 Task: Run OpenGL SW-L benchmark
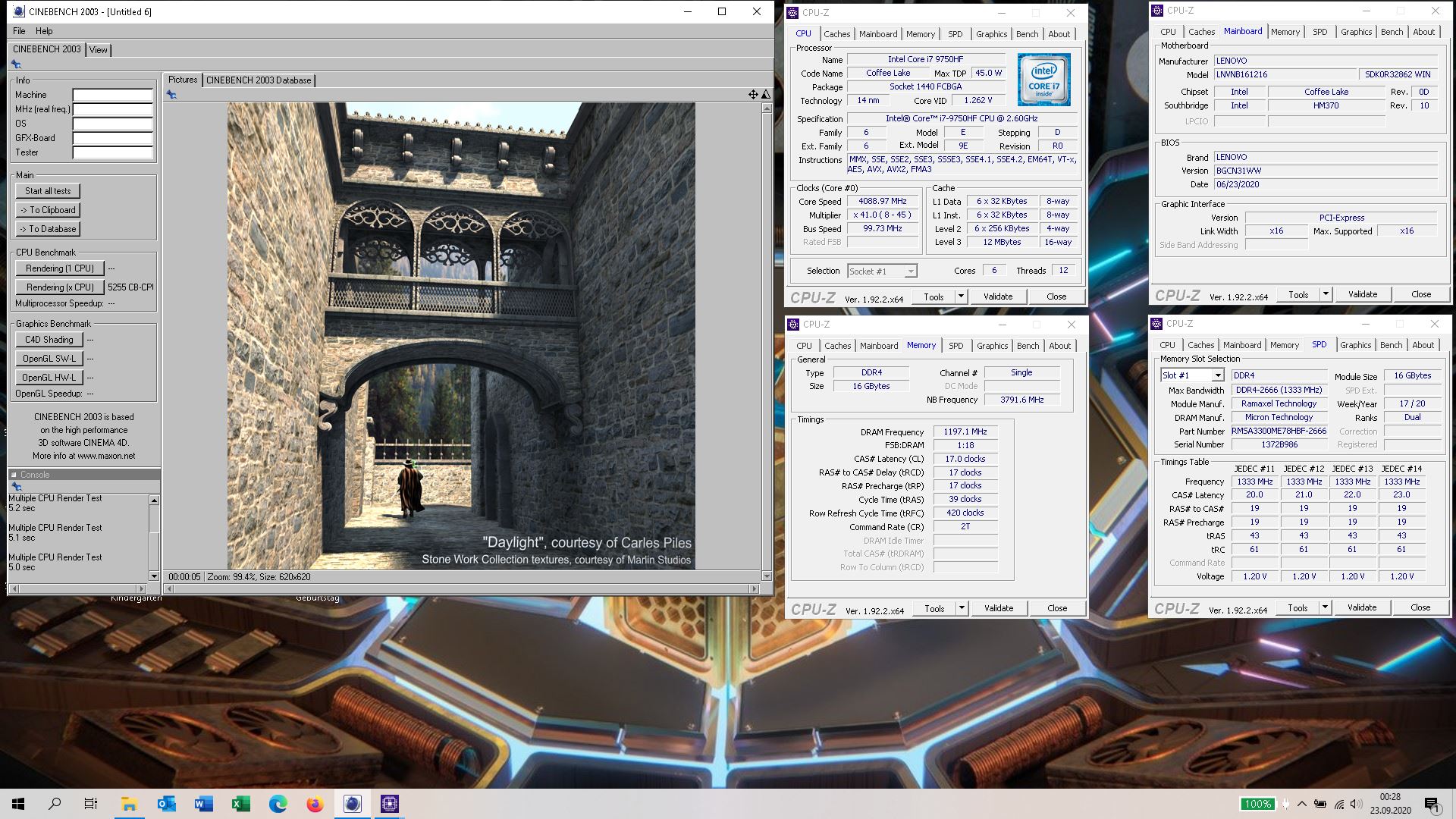(49, 359)
